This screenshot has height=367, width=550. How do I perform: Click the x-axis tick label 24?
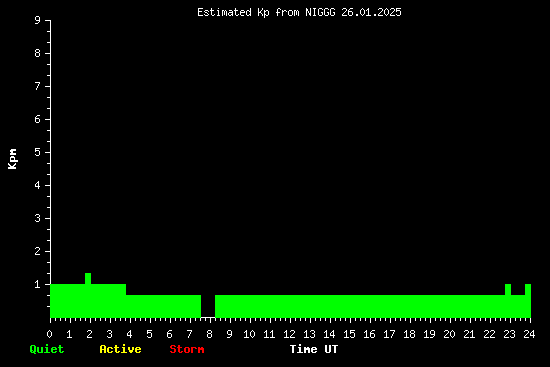pyautogui.click(x=529, y=334)
